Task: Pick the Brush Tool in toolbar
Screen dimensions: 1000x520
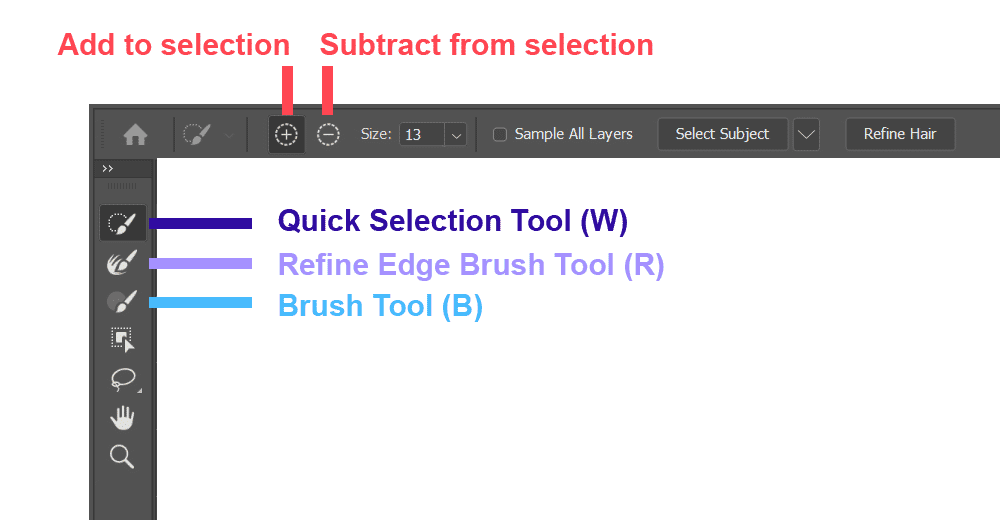Action: click(x=122, y=301)
